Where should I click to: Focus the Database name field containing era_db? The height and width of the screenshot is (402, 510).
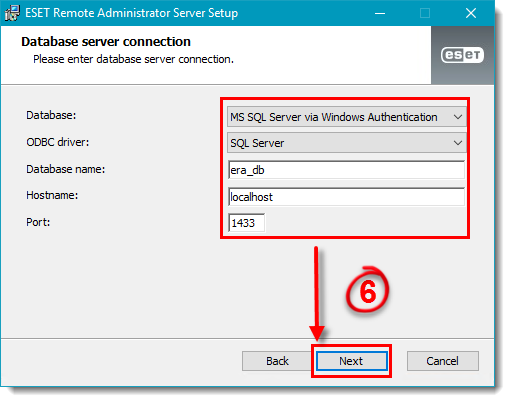[346, 170]
